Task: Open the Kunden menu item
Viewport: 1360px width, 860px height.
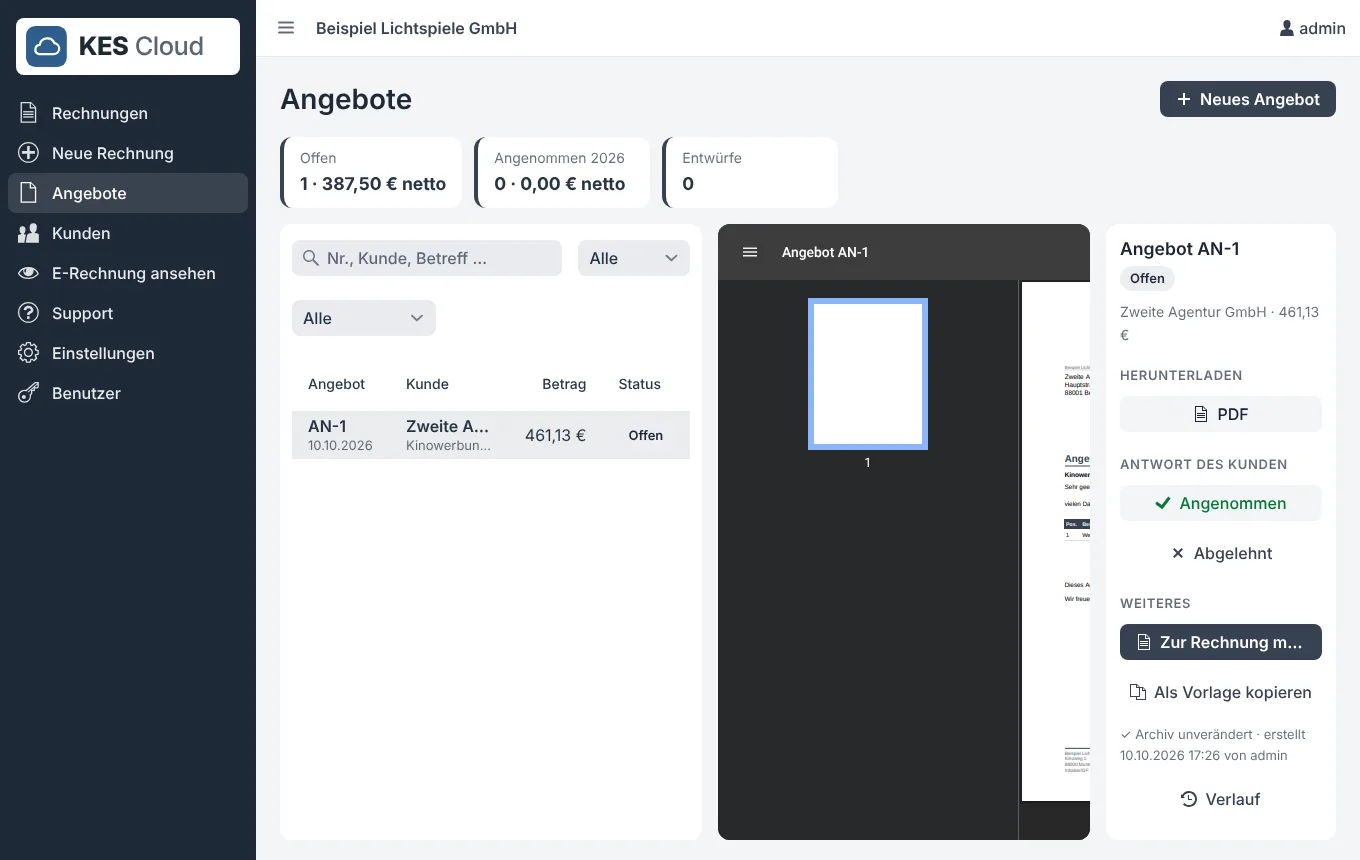Action: pyautogui.click(x=128, y=233)
